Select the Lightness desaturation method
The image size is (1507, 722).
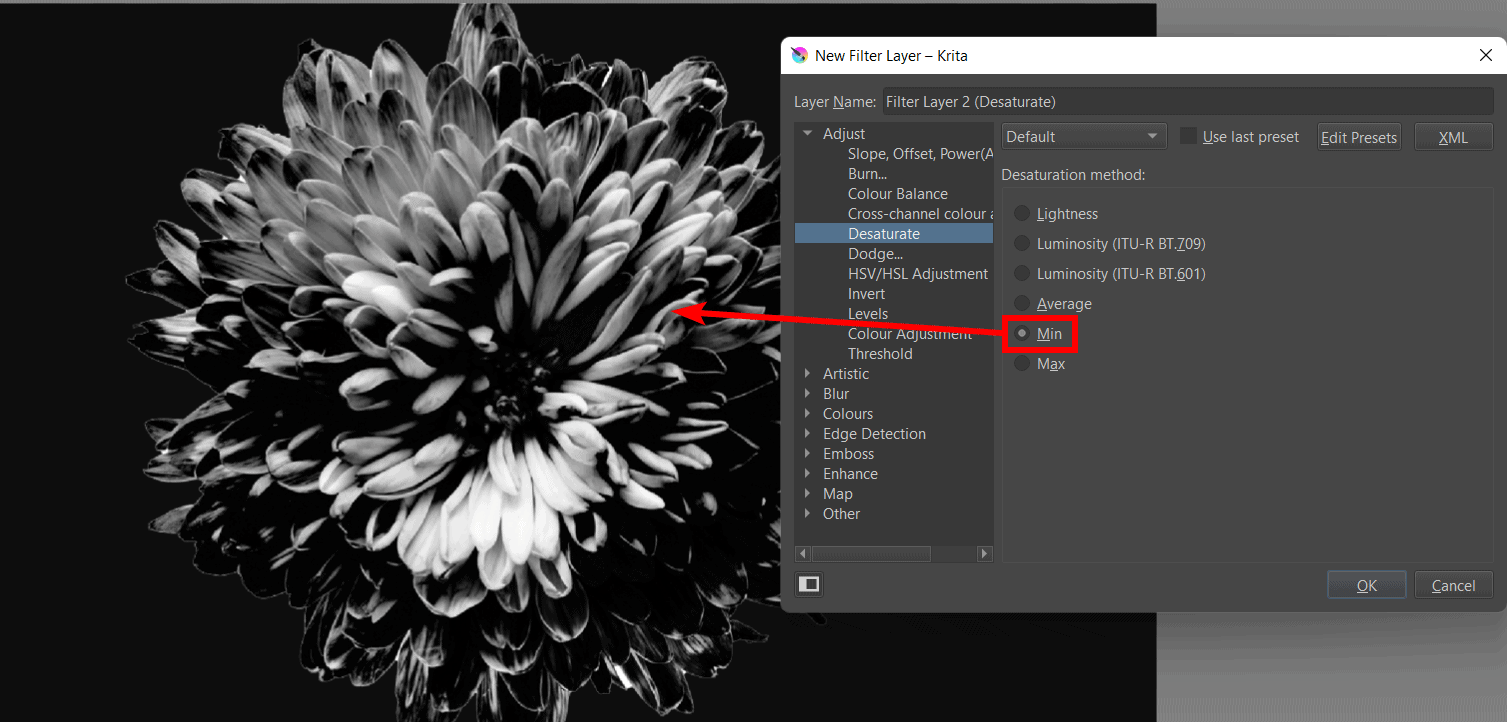(x=1022, y=214)
